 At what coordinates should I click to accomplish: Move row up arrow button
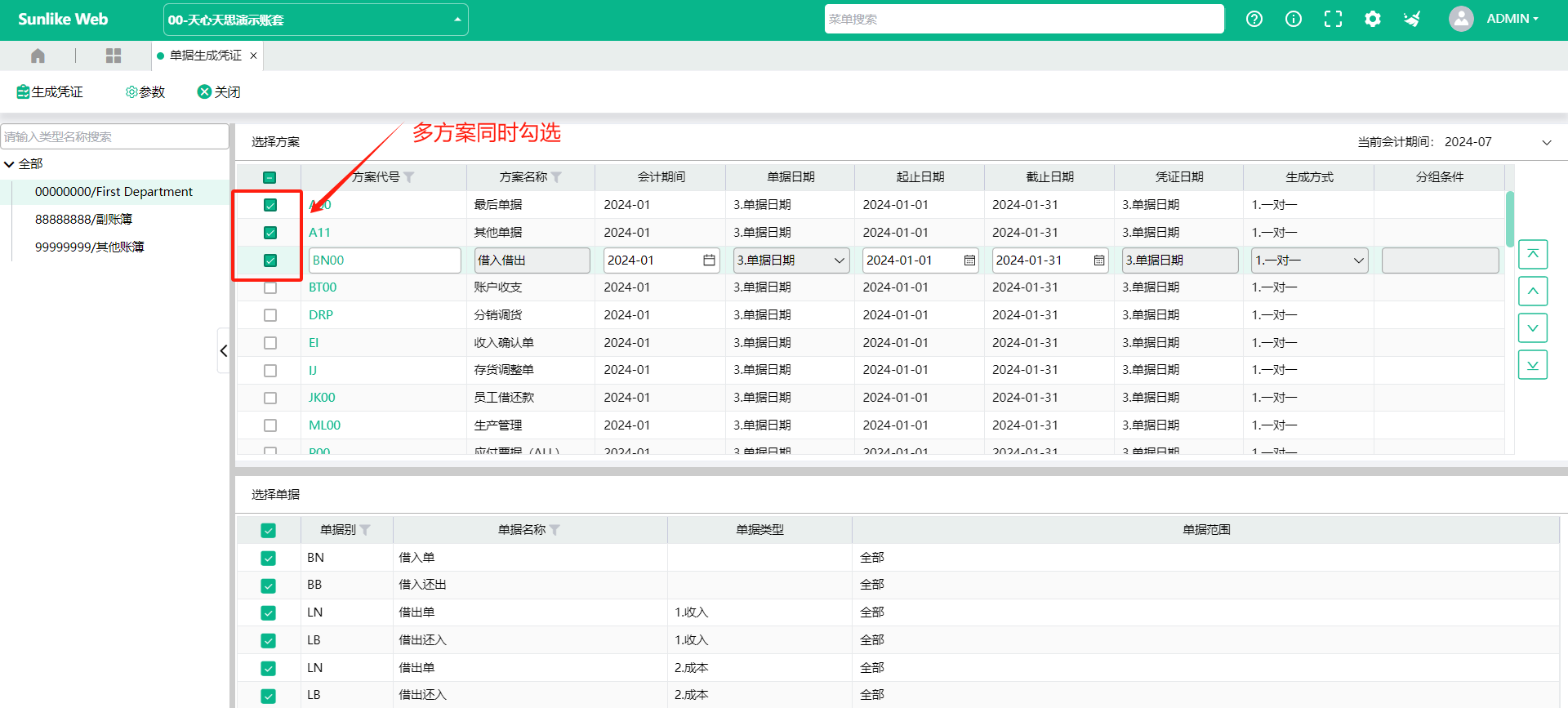pos(1533,292)
